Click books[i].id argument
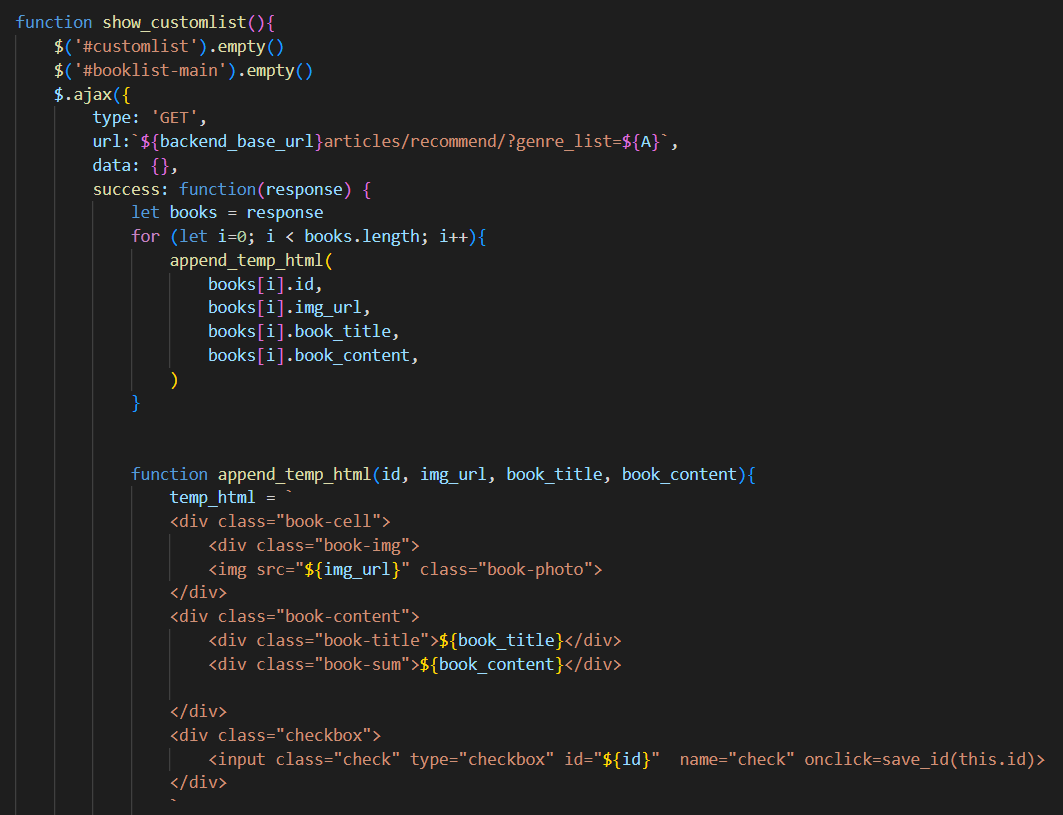 point(264,284)
